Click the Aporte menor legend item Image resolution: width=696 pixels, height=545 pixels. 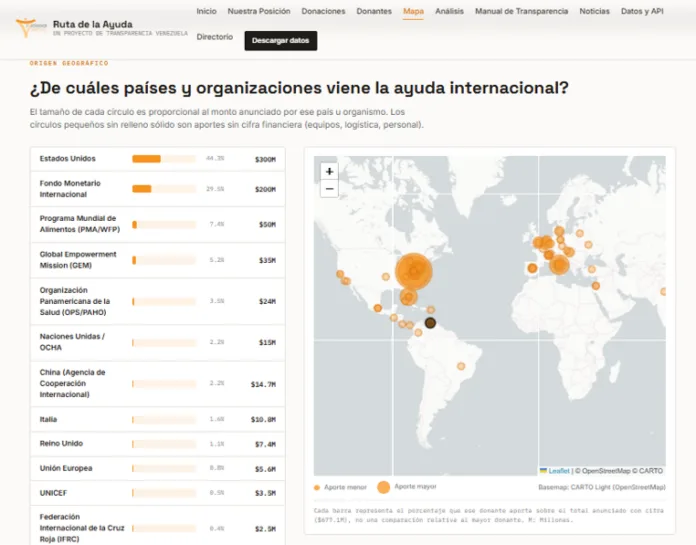point(341,487)
